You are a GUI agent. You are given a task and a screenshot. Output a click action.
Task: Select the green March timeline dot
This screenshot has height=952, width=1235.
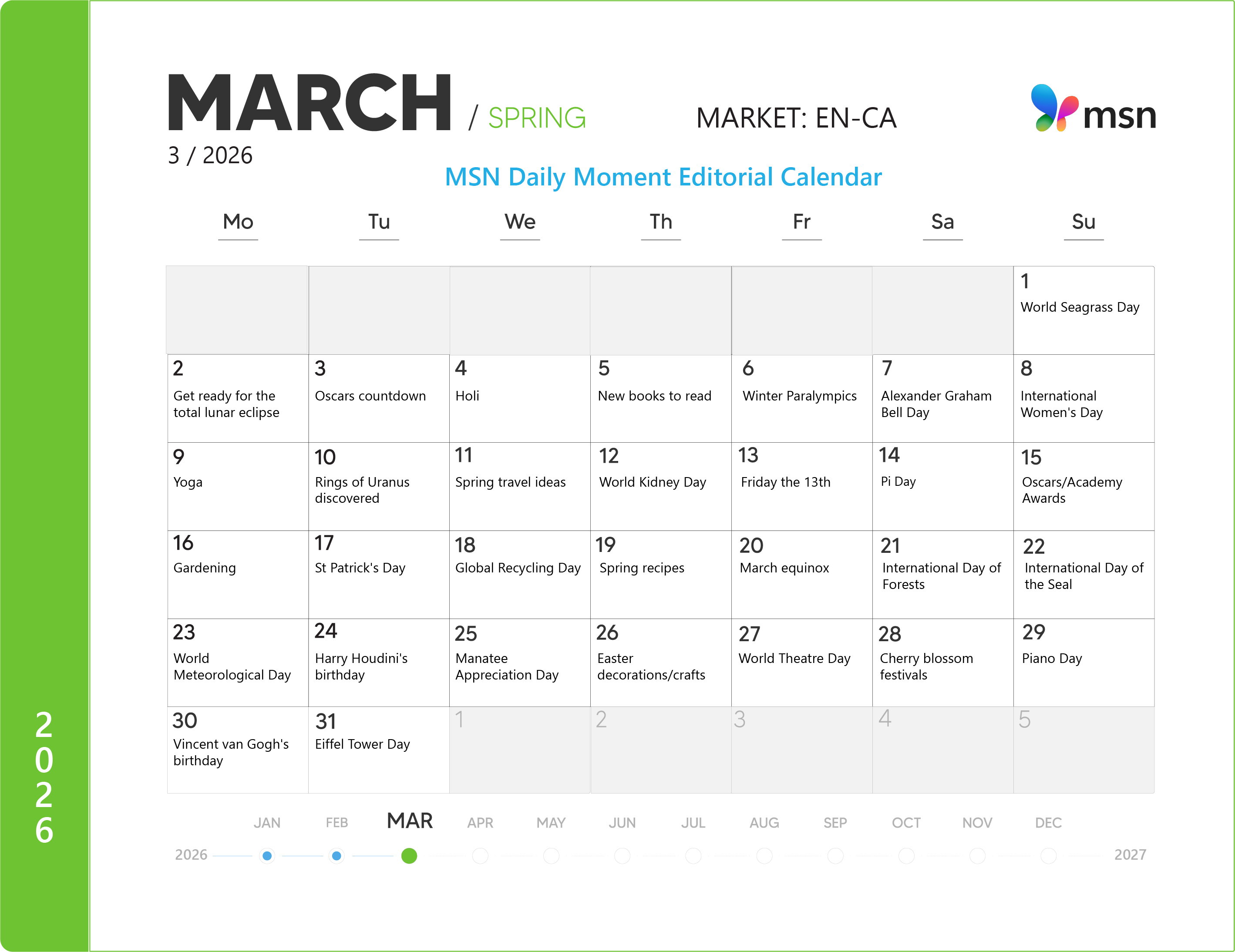click(409, 855)
